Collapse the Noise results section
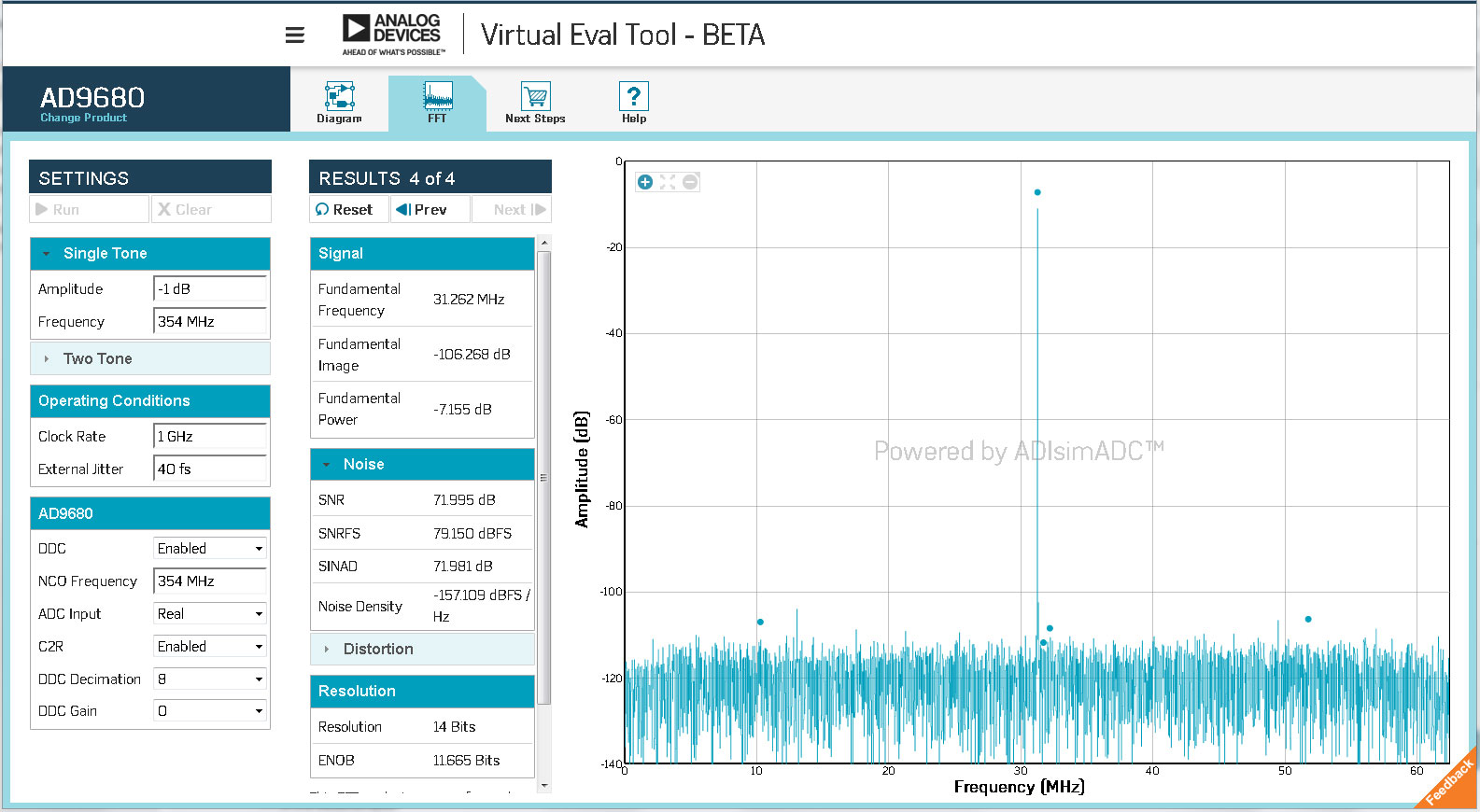Screen dimensions: 1480x812 pyautogui.click(x=422, y=464)
